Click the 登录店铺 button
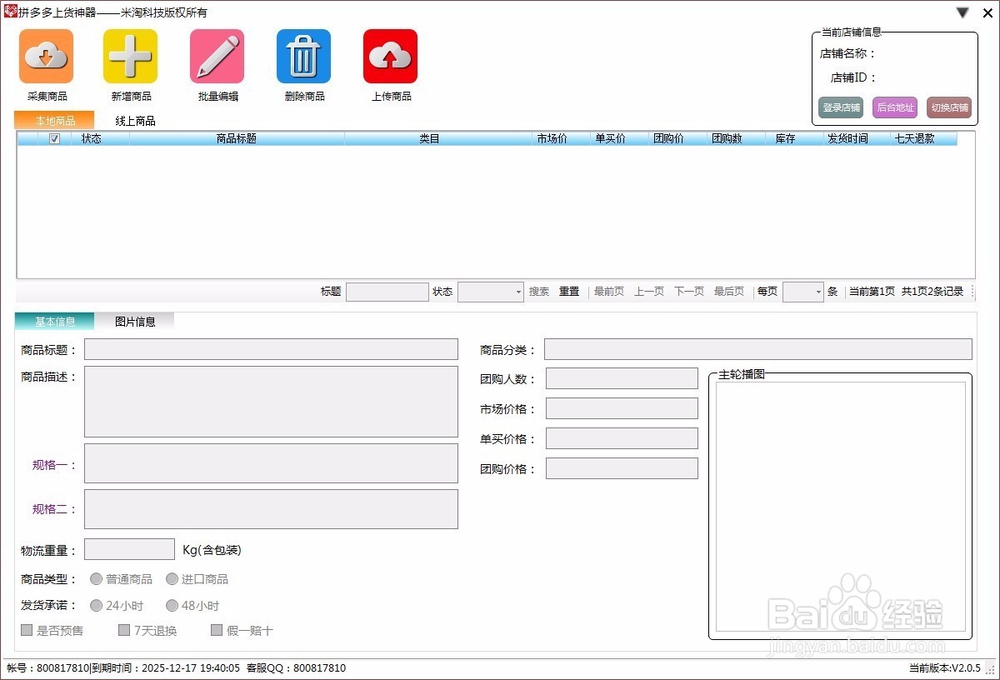Viewport: 1000px width, 680px height. (x=841, y=107)
